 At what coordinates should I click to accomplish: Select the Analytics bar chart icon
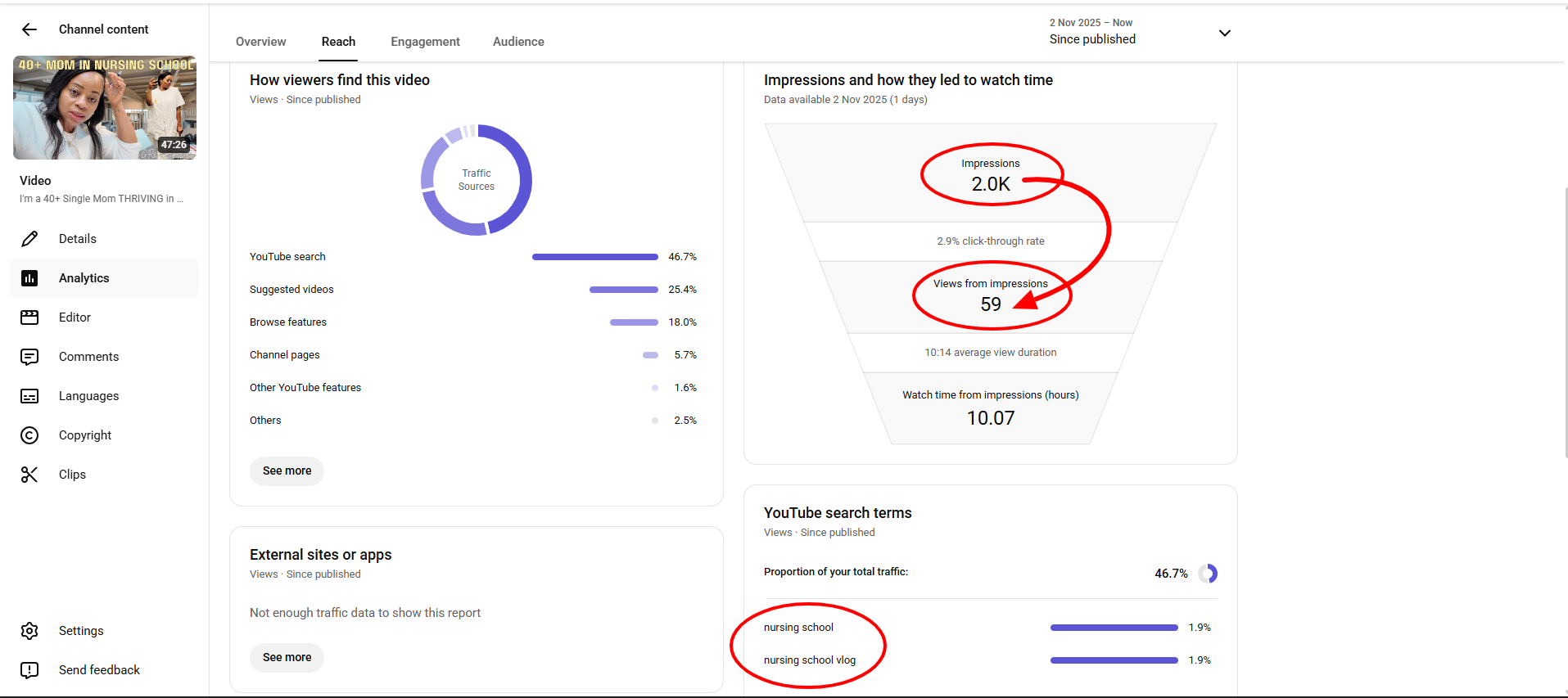[x=29, y=278]
